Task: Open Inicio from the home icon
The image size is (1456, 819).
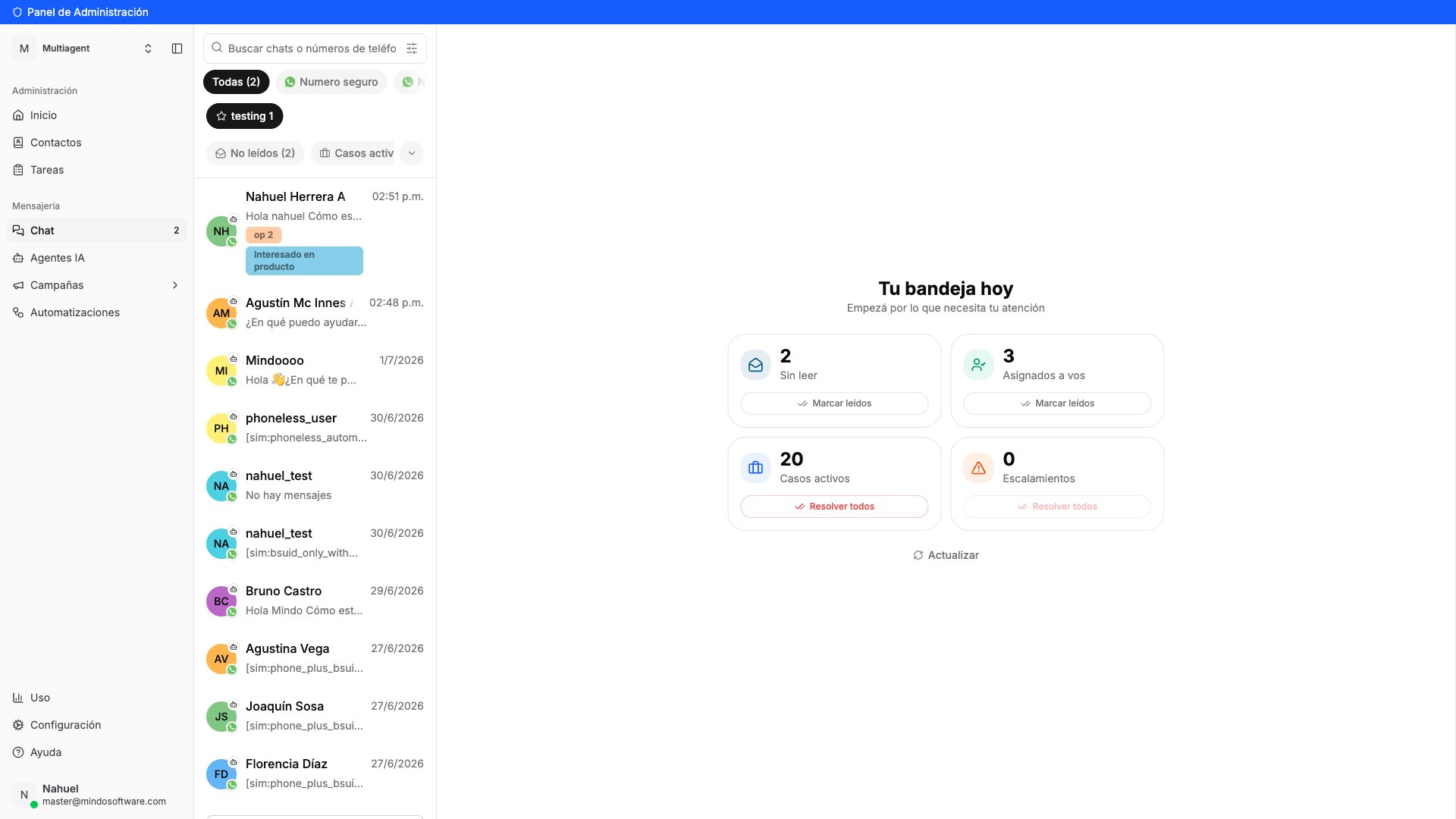Action: click(x=18, y=115)
